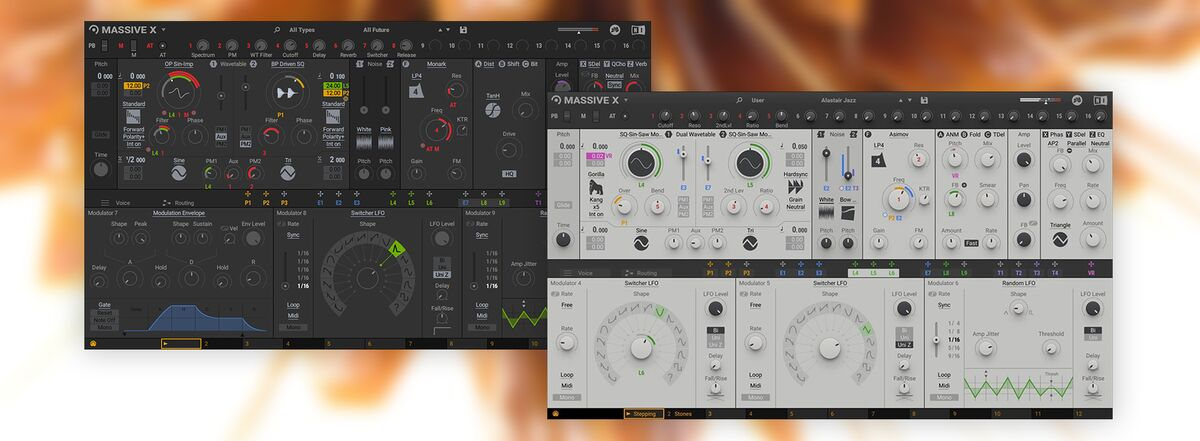Click the White noise waveform thumbnail in light window
This screenshot has width=1200, height=441.
(x=826, y=214)
